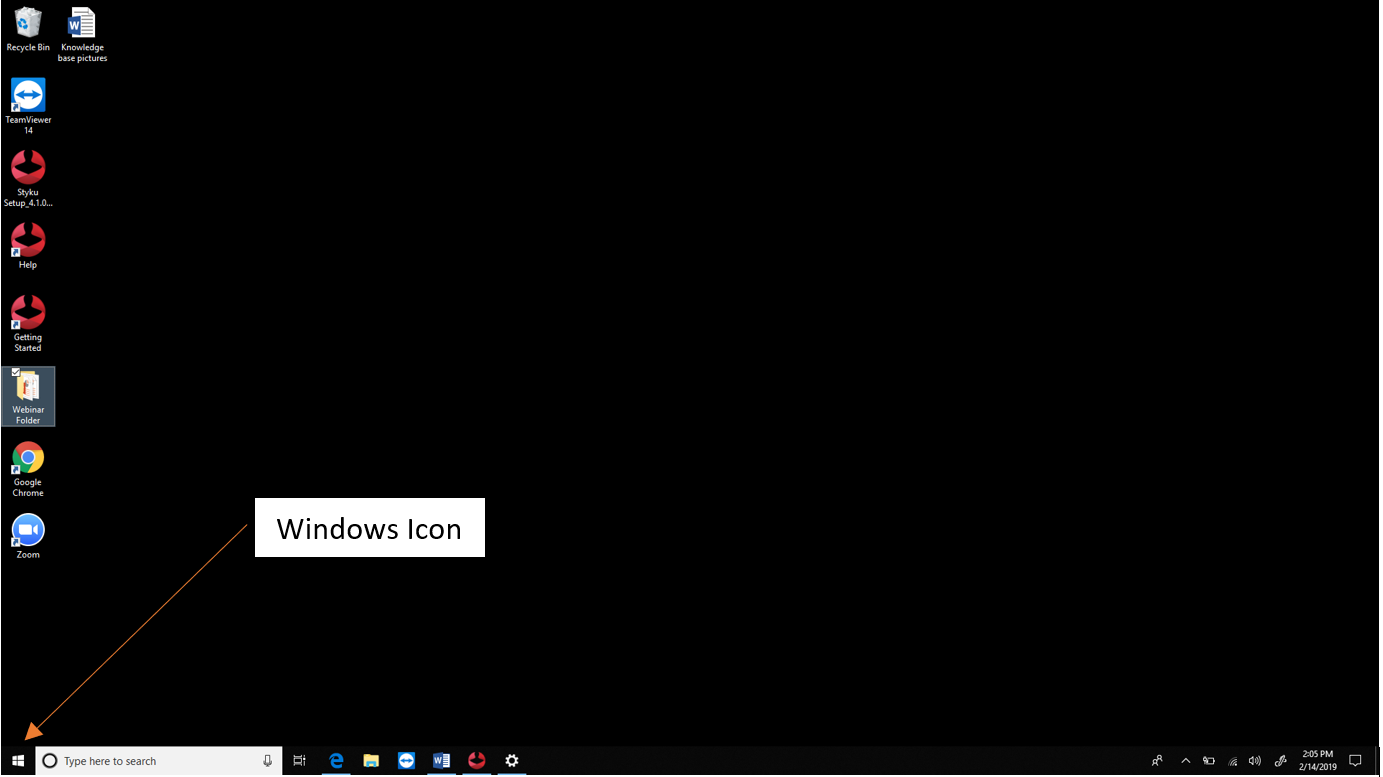Expand the hidden system tray icons
Screen dimensions: 1383x777
click(x=1185, y=761)
